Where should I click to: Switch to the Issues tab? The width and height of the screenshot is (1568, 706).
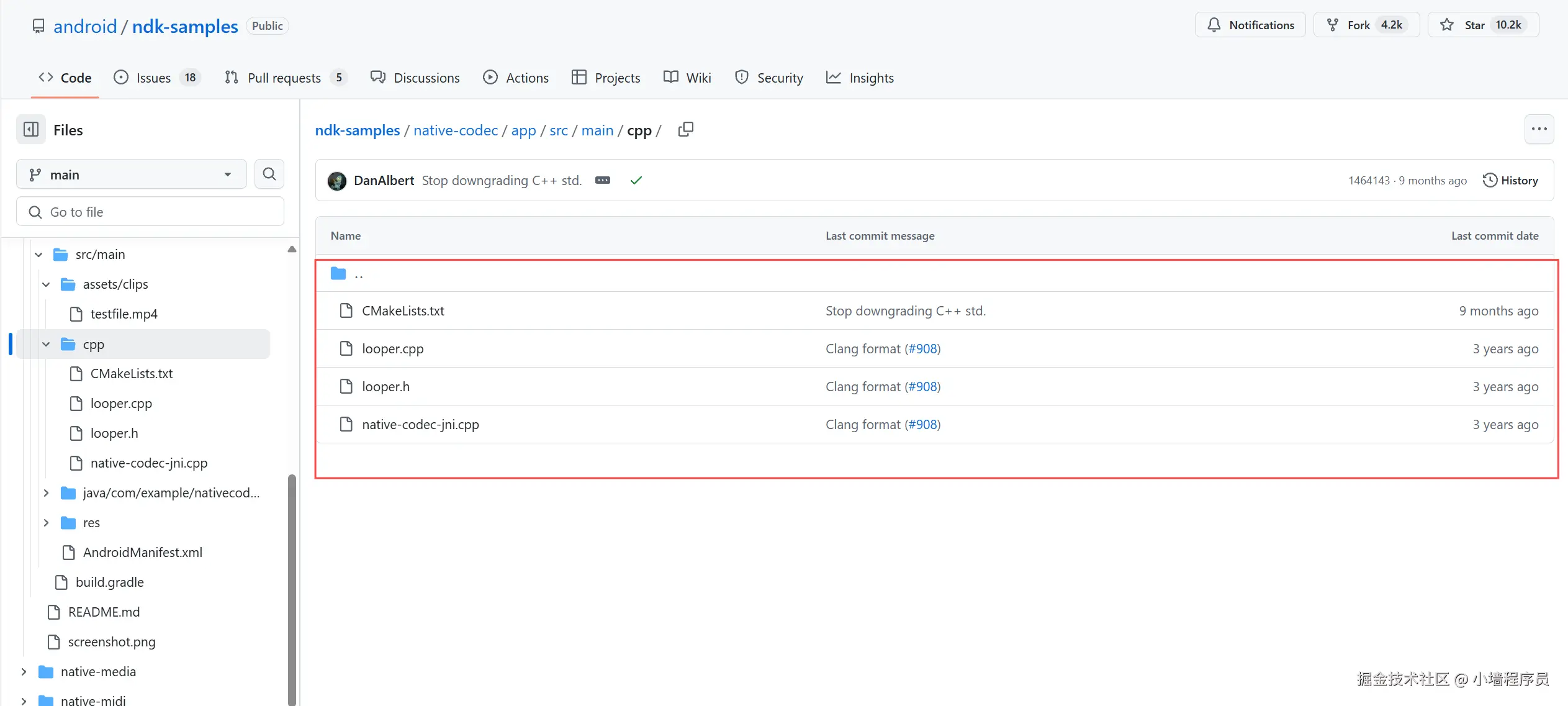click(x=154, y=78)
